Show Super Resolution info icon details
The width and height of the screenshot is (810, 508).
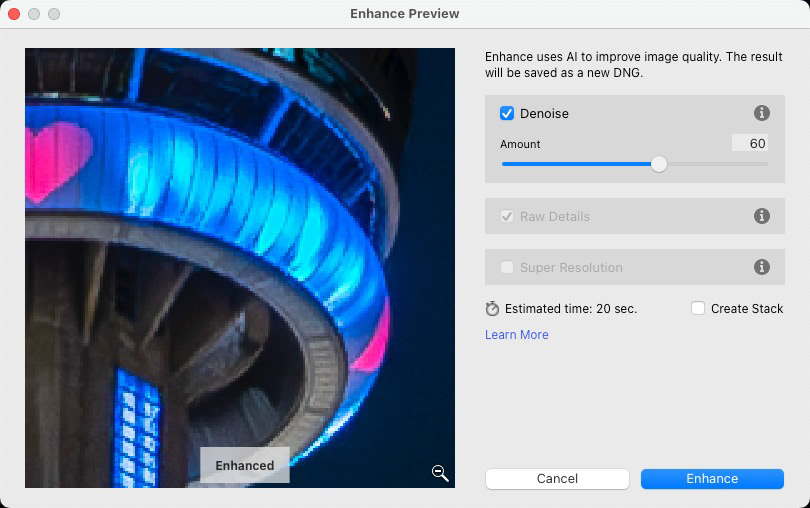coord(761,267)
